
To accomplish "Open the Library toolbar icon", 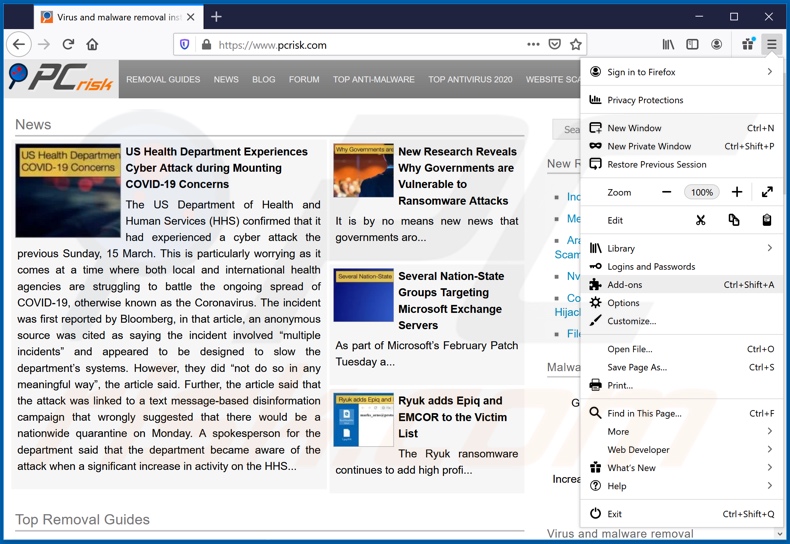I will (x=668, y=45).
